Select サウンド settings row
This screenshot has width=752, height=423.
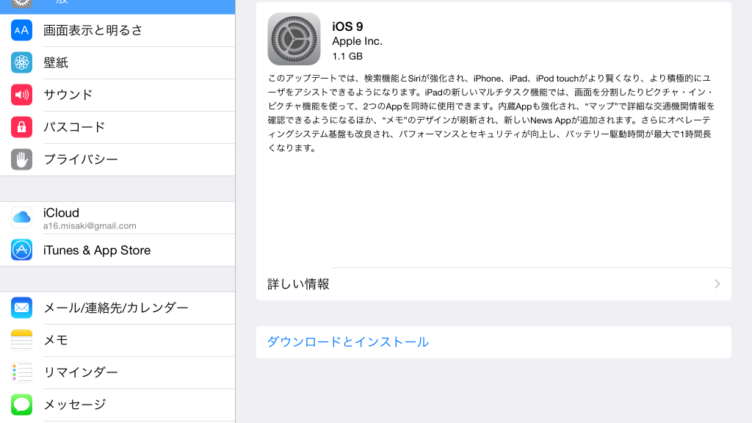tap(118, 94)
